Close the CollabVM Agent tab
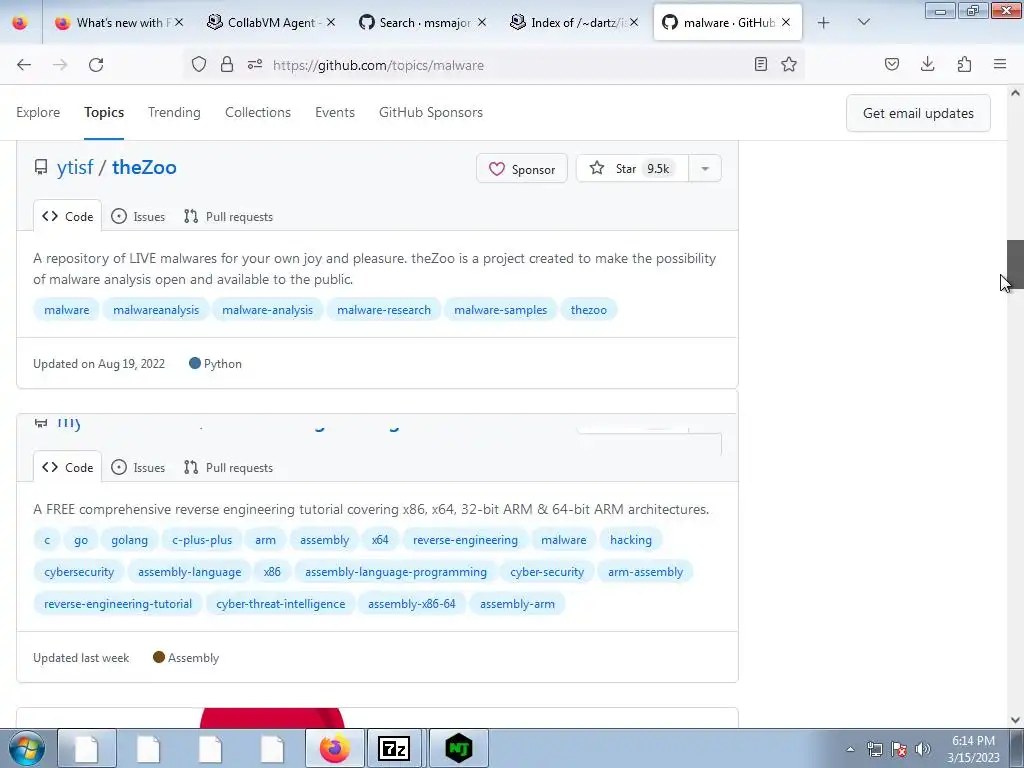The image size is (1024, 768). pos(331,23)
